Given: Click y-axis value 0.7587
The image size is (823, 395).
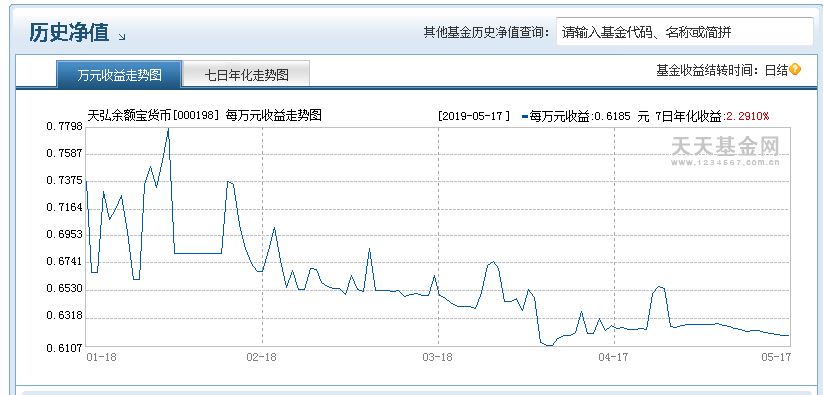Looking at the screenshot, I should point(65,154).
